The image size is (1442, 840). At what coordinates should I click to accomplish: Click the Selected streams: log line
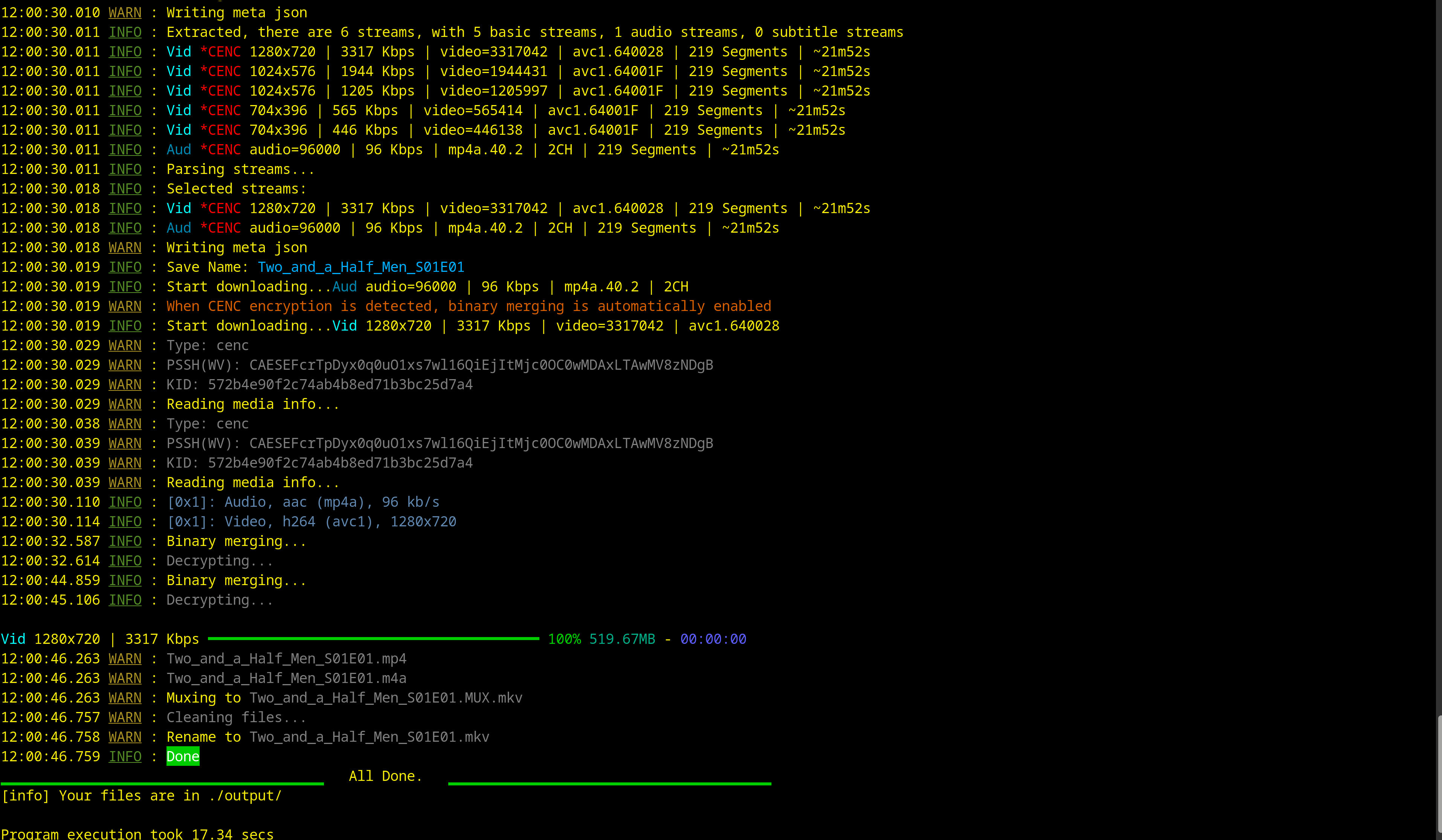(x=236, y=189)
